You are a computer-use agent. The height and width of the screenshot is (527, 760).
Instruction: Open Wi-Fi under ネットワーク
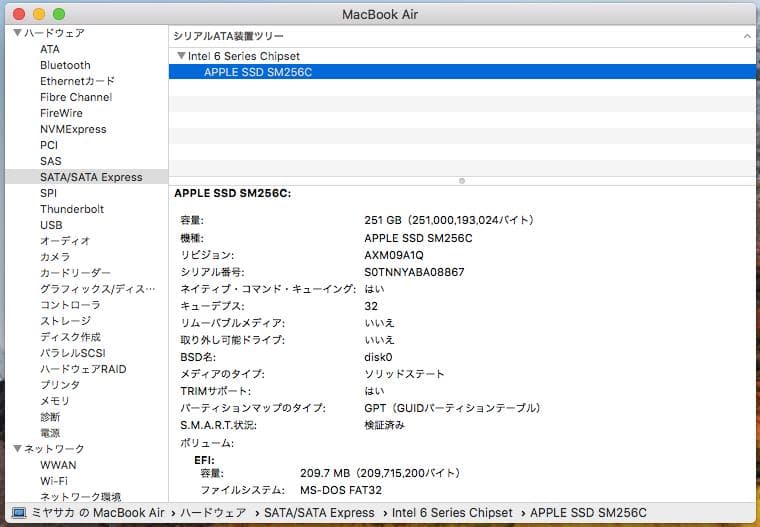point(54,481)
